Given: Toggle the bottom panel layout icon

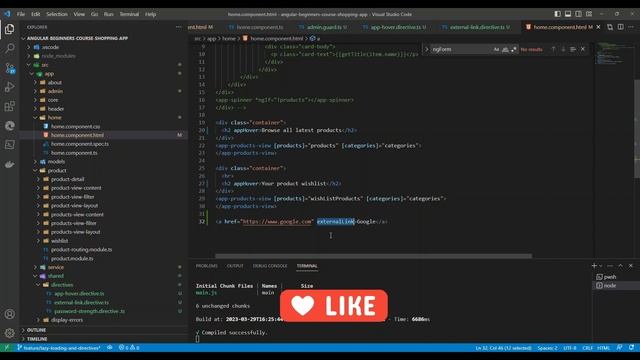Looking at the screenshot, I should 568,14.
